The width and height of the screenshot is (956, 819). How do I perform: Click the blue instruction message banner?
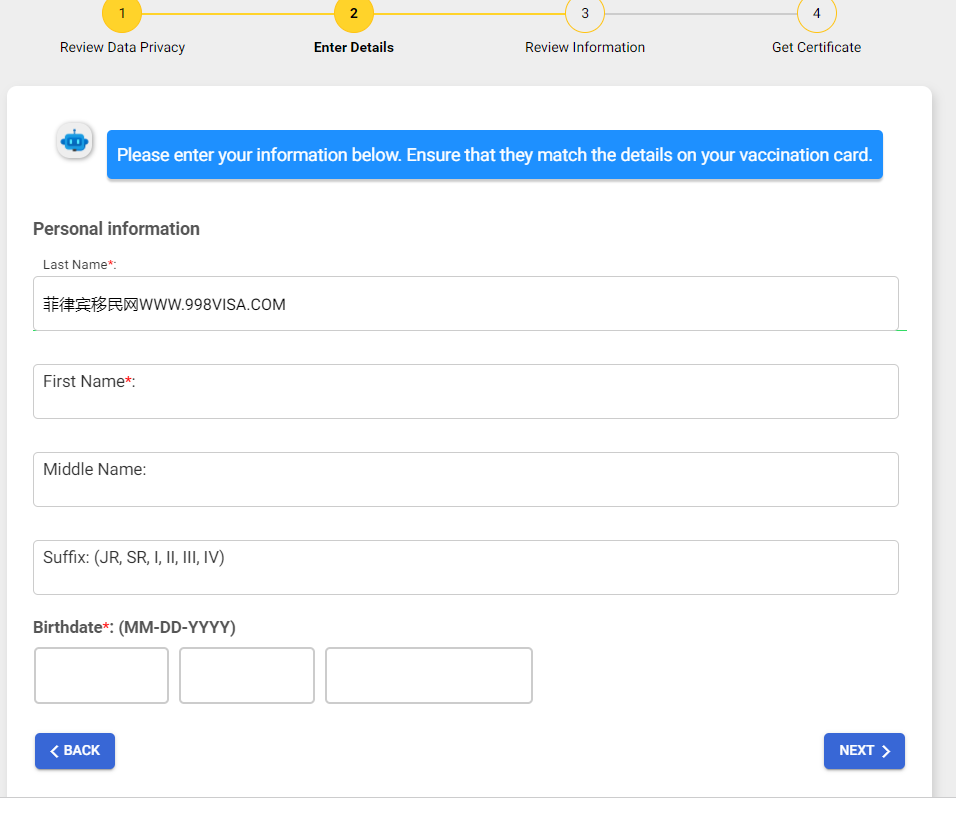tap(494, 155)
